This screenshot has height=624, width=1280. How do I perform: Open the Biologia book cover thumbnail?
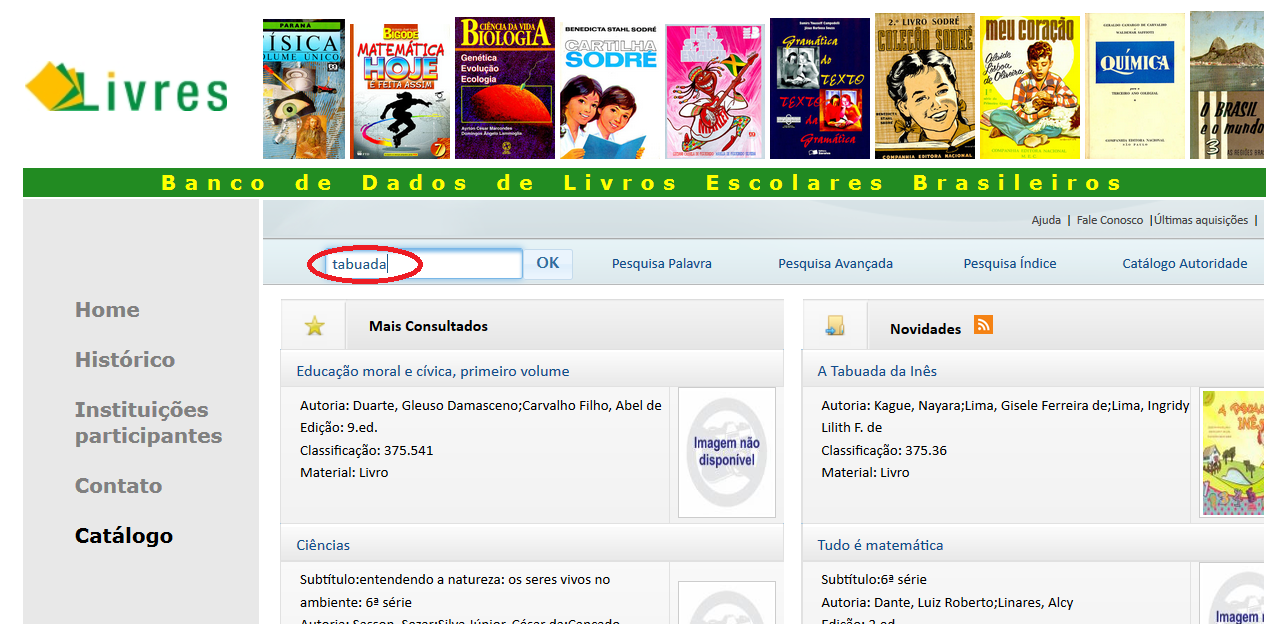pos(505,88)
